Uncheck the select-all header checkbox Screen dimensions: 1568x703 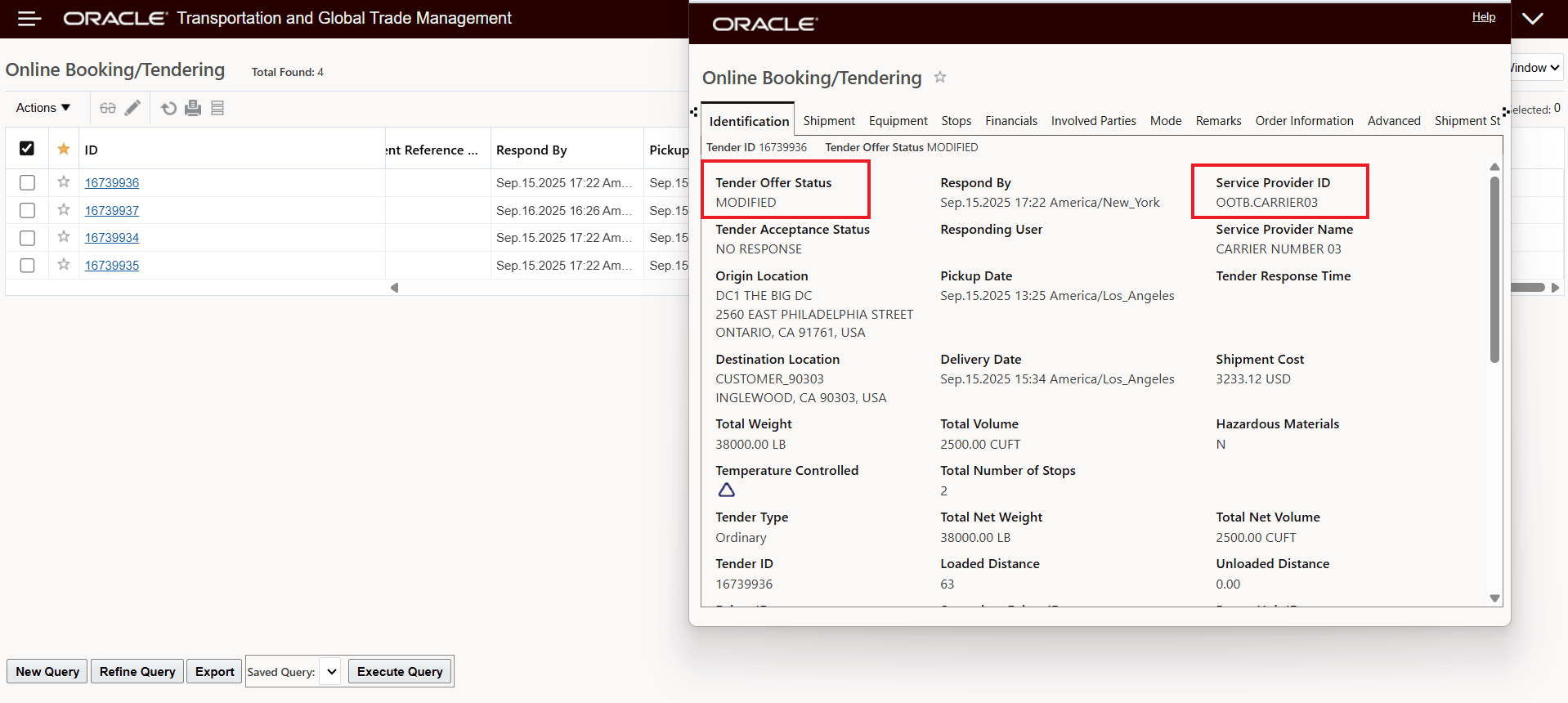click(x=27, y=149)
